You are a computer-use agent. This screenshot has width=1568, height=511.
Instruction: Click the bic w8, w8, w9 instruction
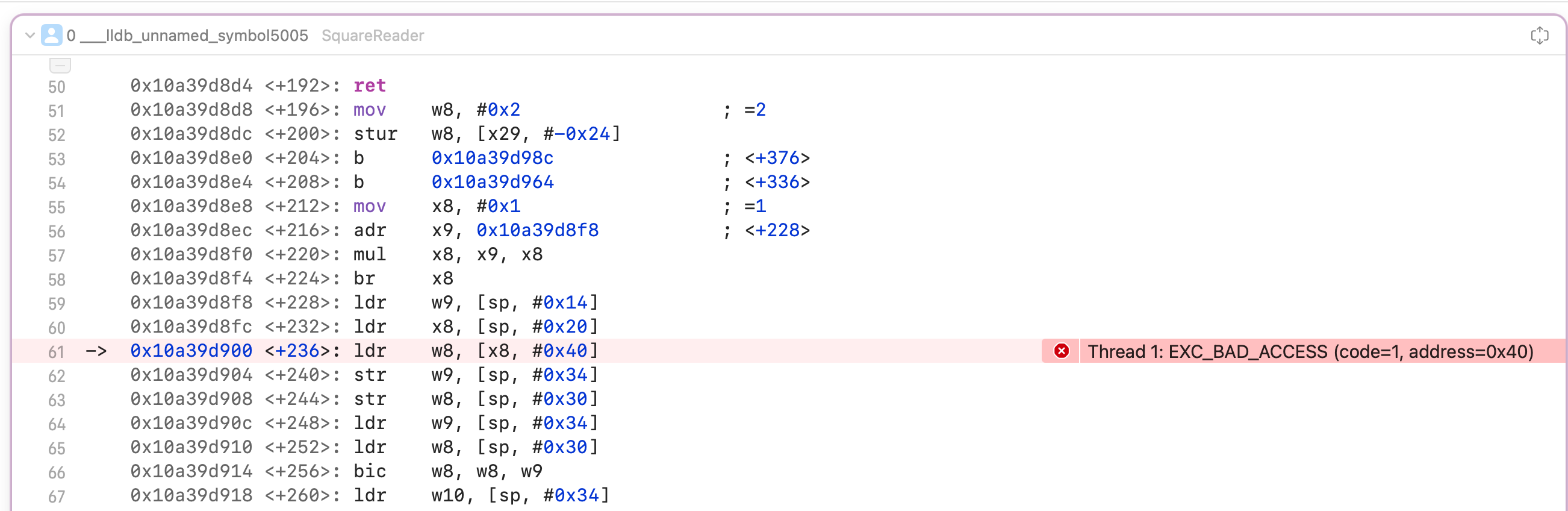pyautogui.click(x=448, y=471)
